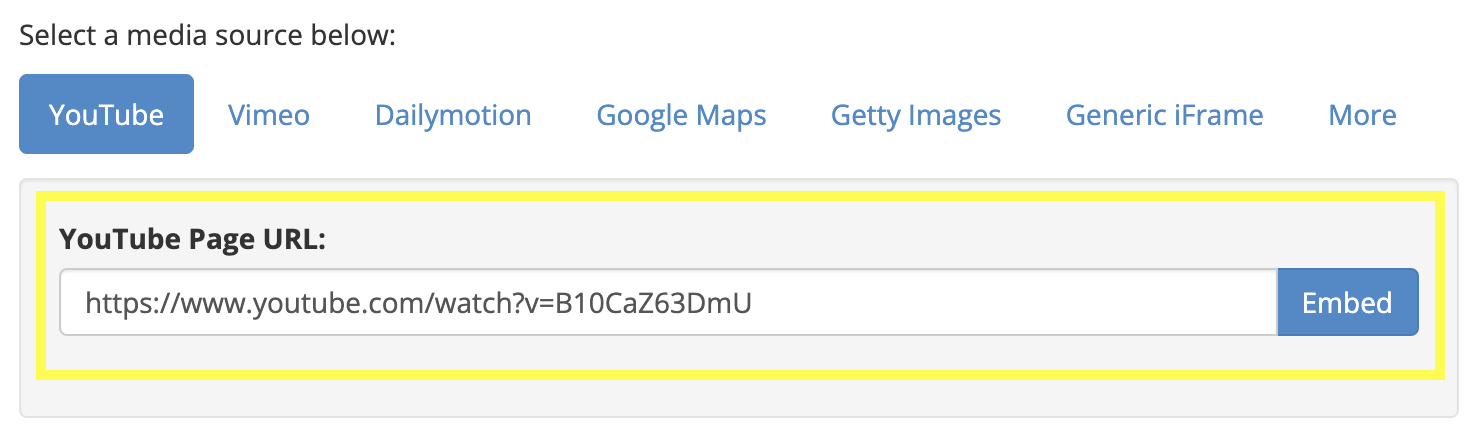Choose Google Maps as media source
Viewport: 1480px width, 440px height.
click(x=681, y=115)
